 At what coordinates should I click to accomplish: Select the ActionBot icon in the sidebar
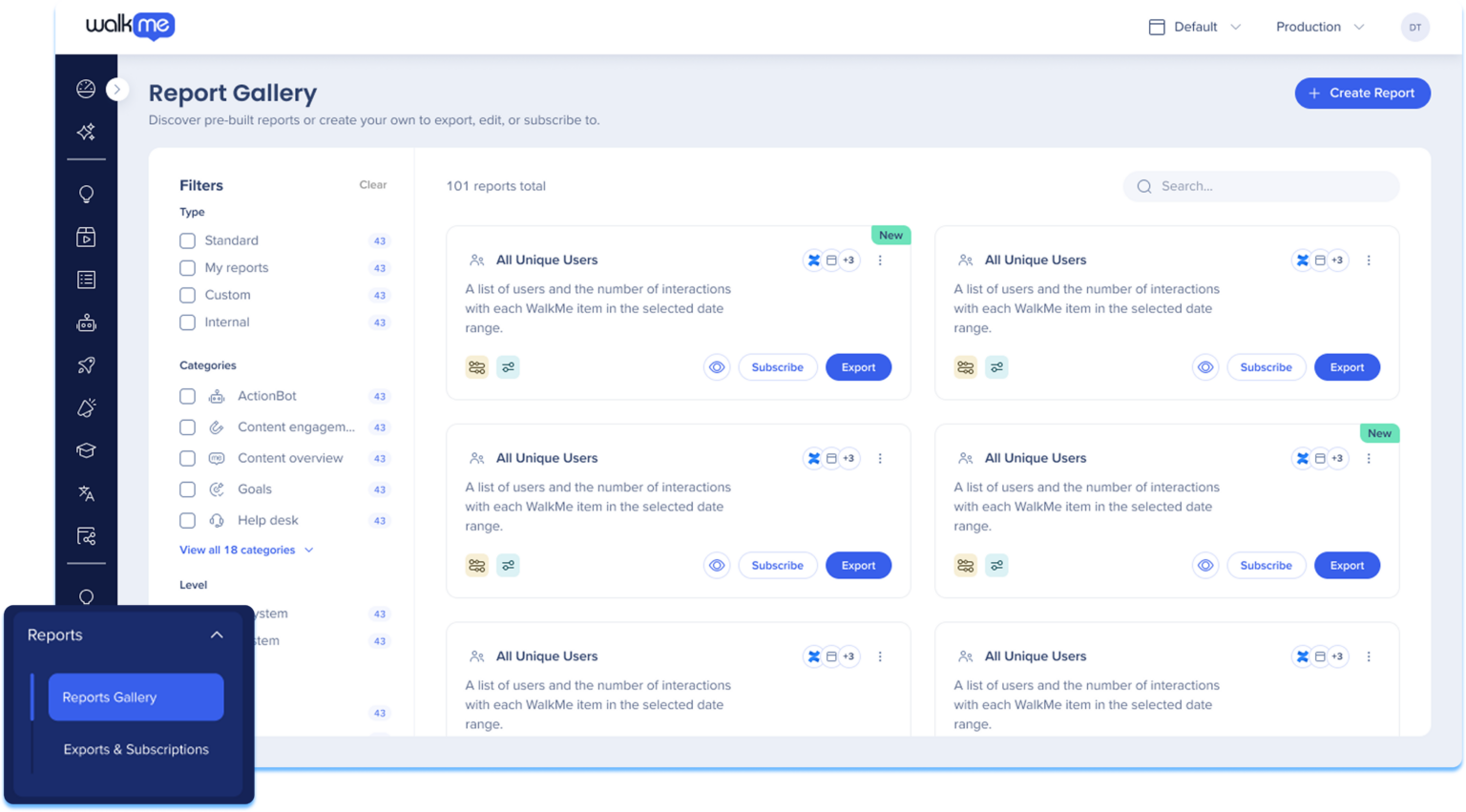(x=86, y=323)
